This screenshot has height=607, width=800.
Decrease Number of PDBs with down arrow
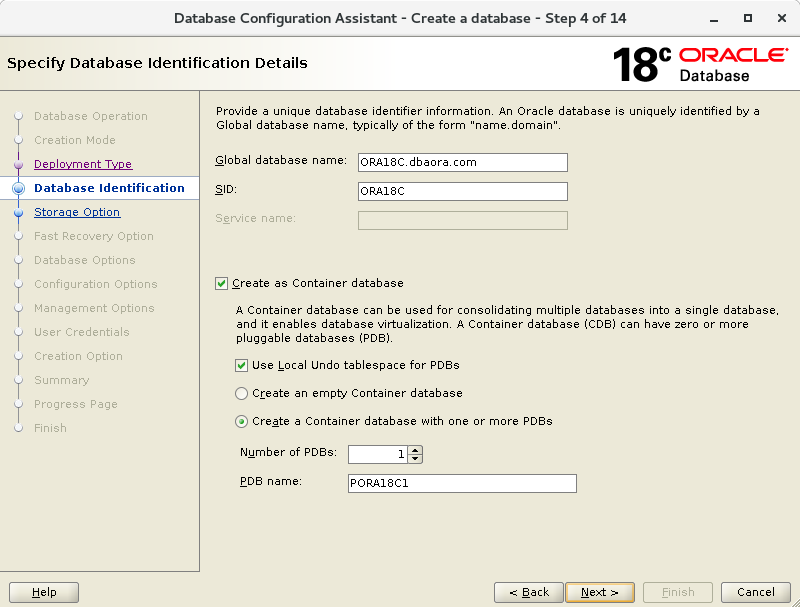[x=415, y=459]
